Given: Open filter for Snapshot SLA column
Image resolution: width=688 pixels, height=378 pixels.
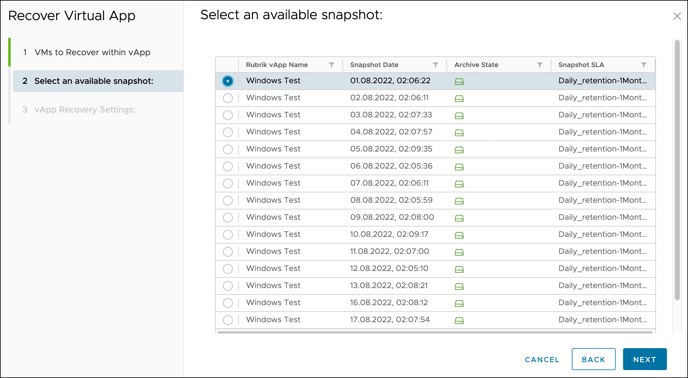Looking at the screenshot, I should click(x=644, y=65).
